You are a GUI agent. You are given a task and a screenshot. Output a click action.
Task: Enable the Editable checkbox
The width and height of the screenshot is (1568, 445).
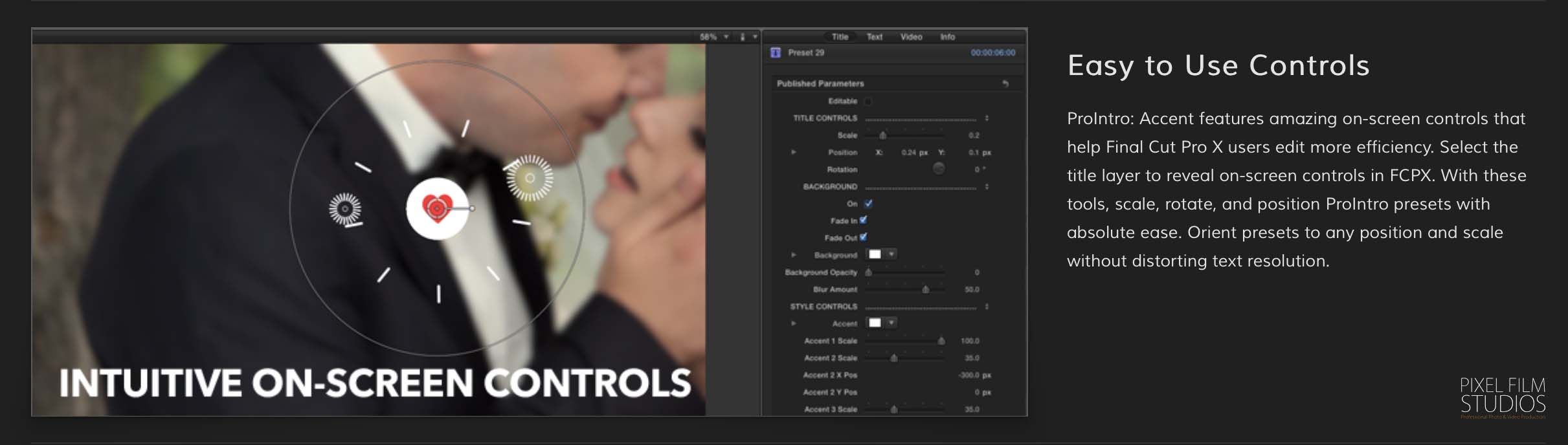(868, 101)
